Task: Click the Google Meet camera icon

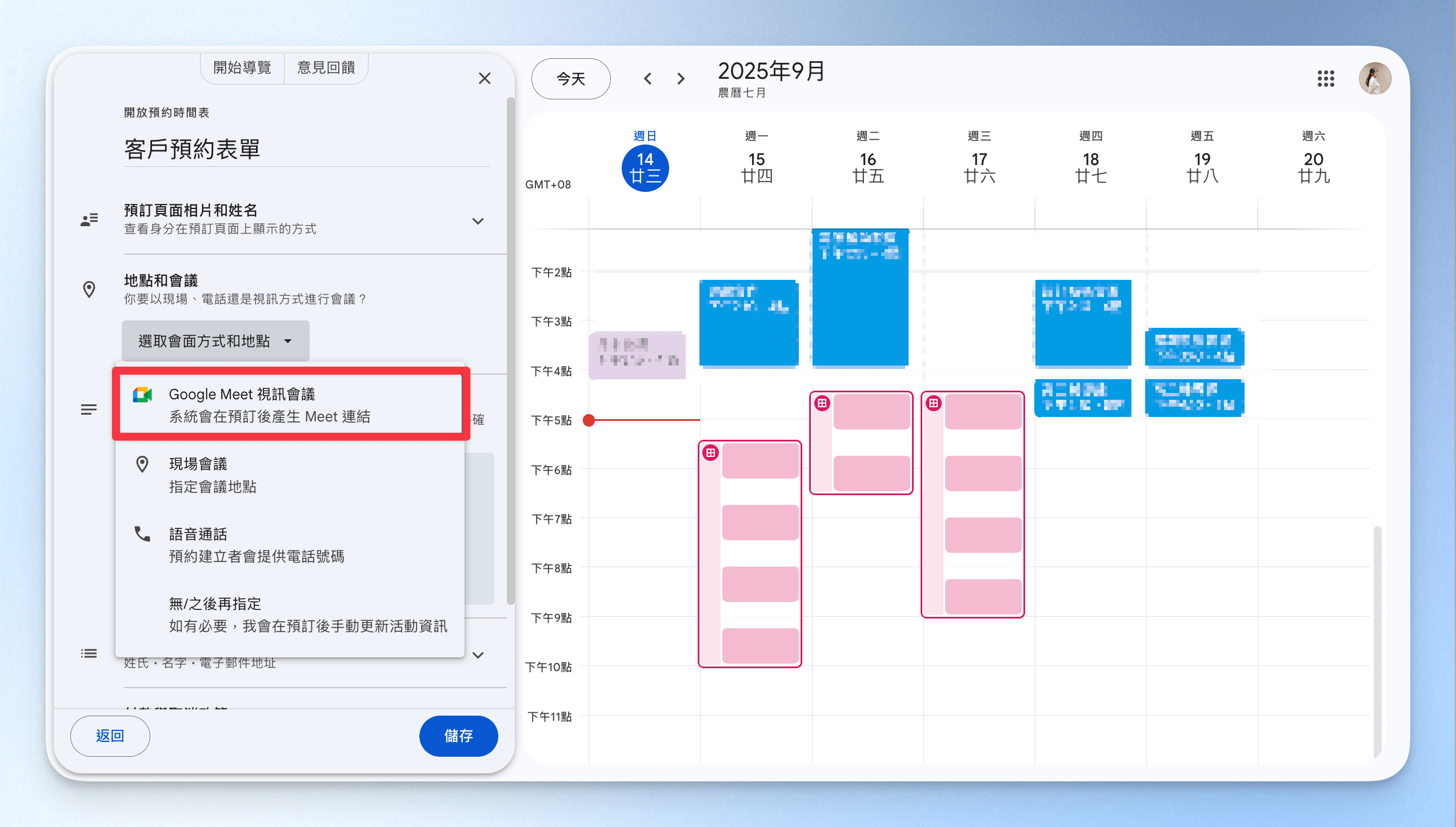Action: [142, 395]
